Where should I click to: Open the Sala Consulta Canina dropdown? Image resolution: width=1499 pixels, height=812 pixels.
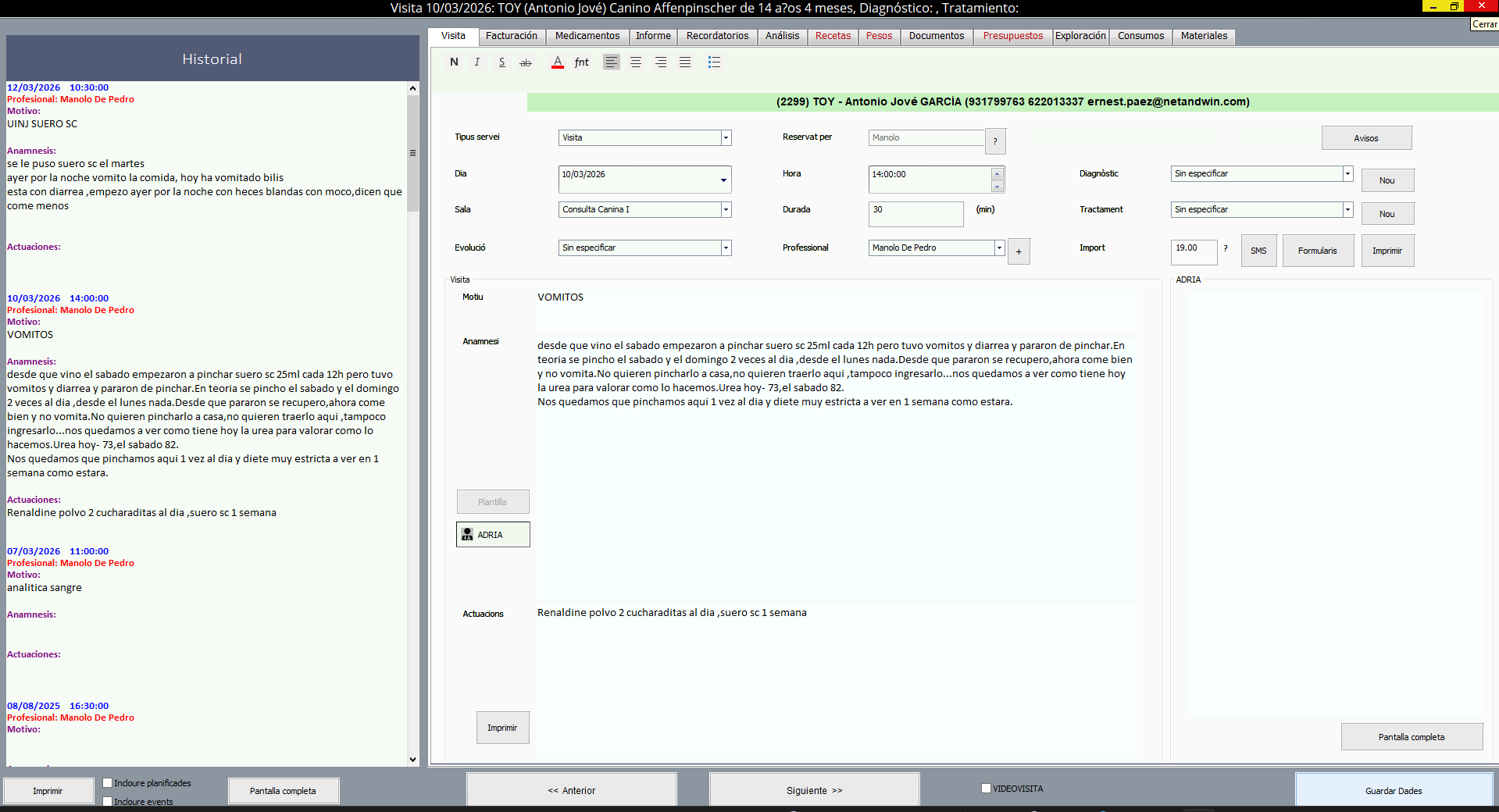tap(726, 209)
